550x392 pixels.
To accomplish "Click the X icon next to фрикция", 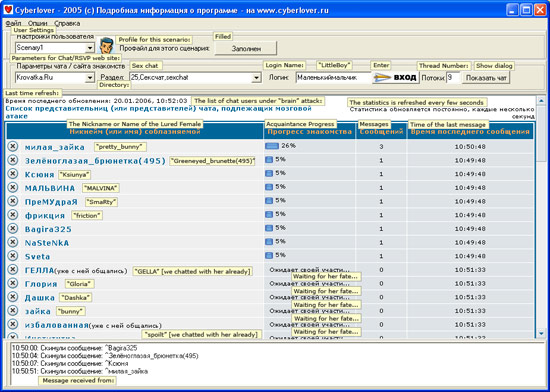I will pos(13,215).
